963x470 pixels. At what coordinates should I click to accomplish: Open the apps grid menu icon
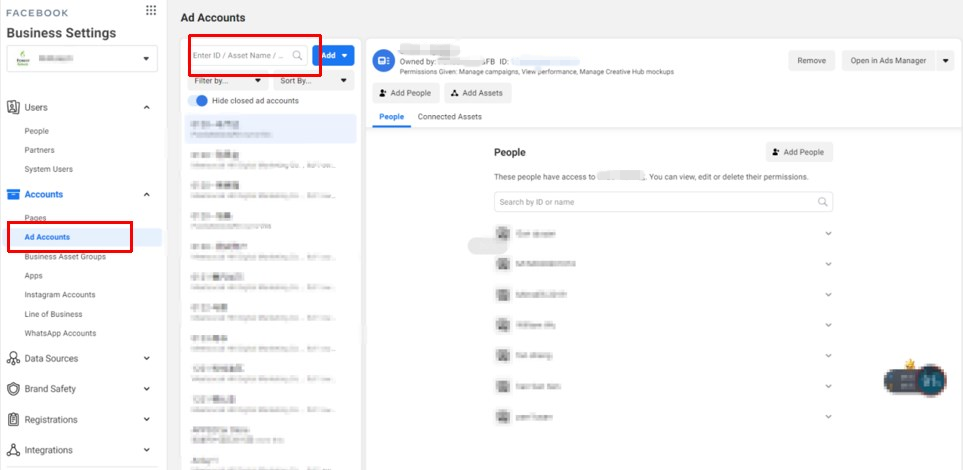pyautogui.click(x=151, y=10)
